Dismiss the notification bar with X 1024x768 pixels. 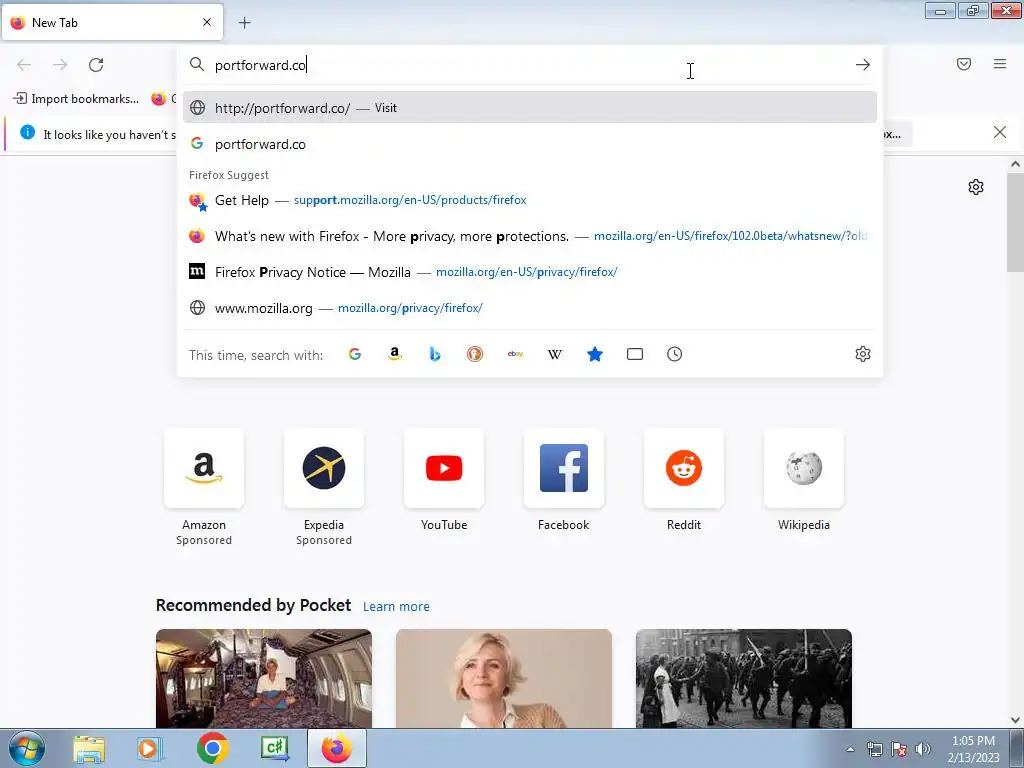(x=1000, y=132)
